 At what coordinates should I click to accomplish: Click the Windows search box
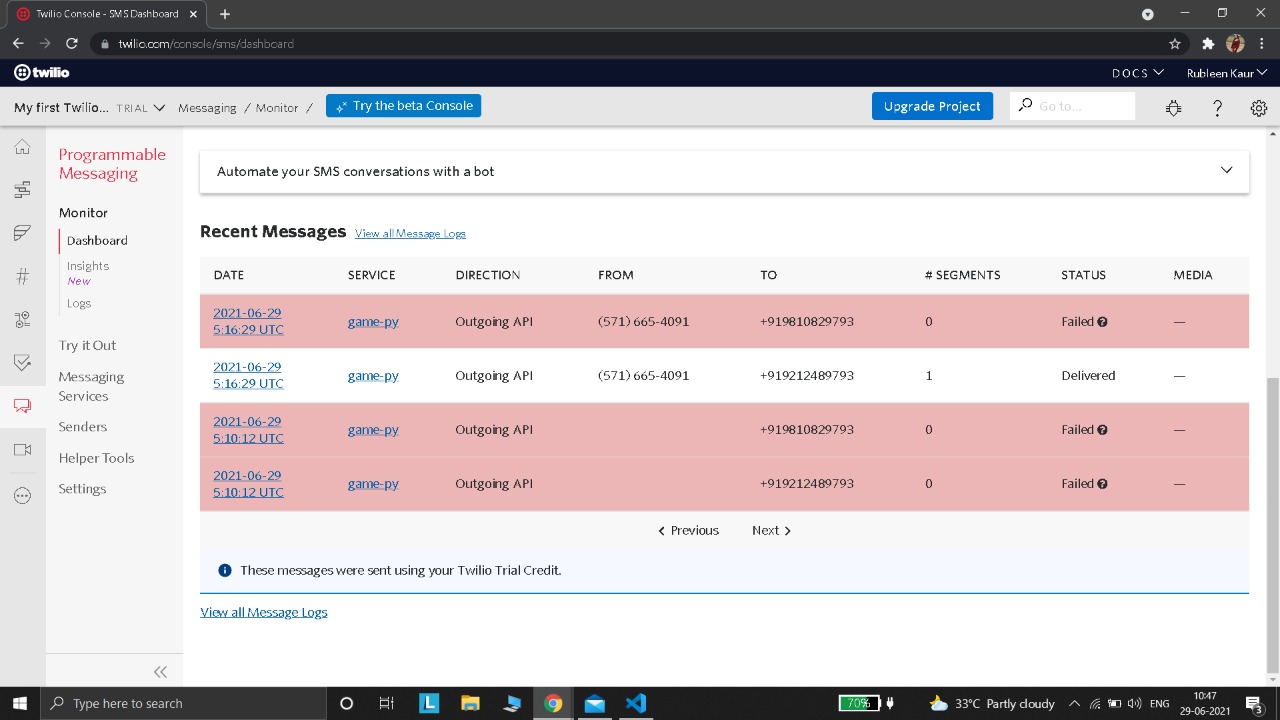183,703
